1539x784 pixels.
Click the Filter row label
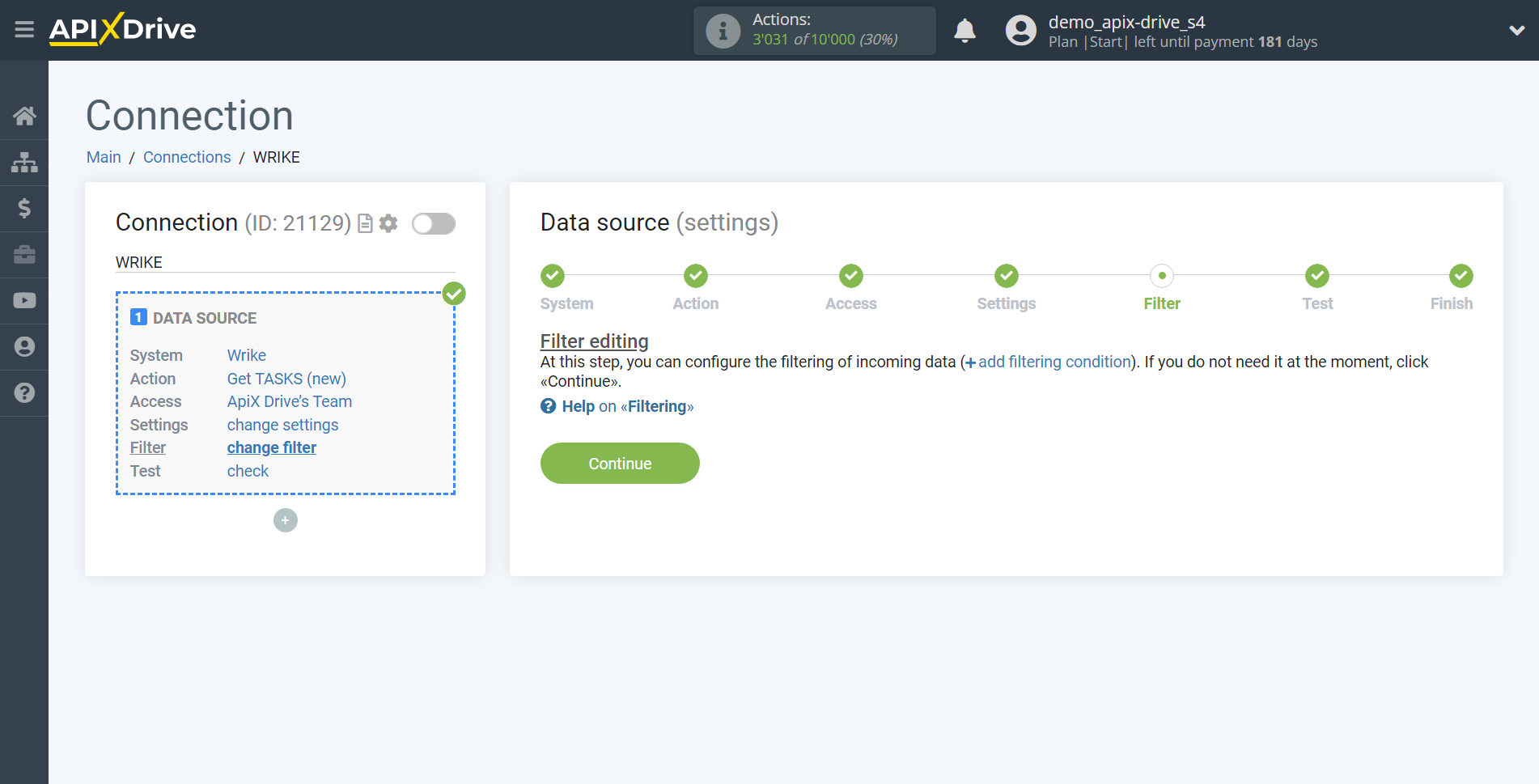tap(148, 447)
